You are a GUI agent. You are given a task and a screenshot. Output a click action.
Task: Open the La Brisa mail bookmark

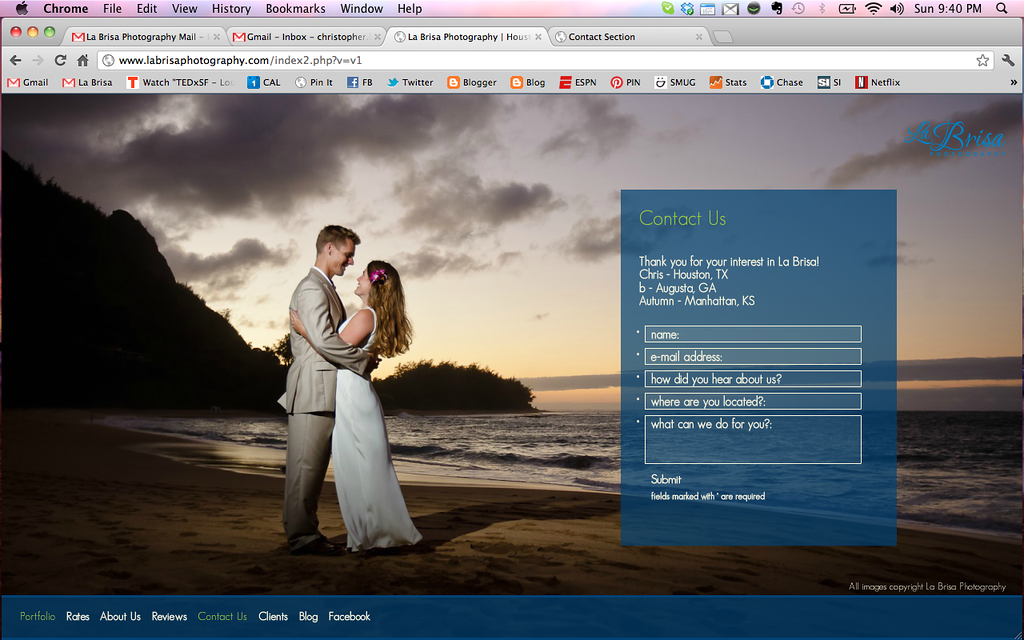(88, 82)
